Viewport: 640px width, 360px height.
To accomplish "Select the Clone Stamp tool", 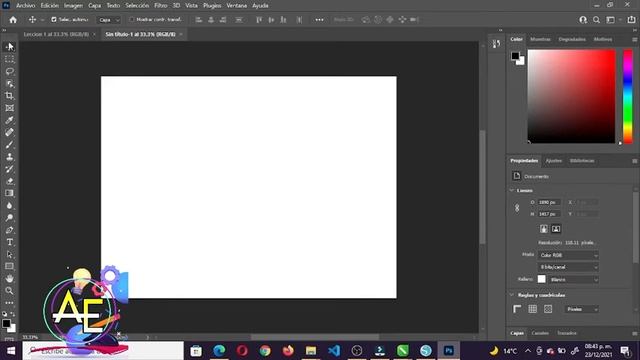I will pos(9,157).
